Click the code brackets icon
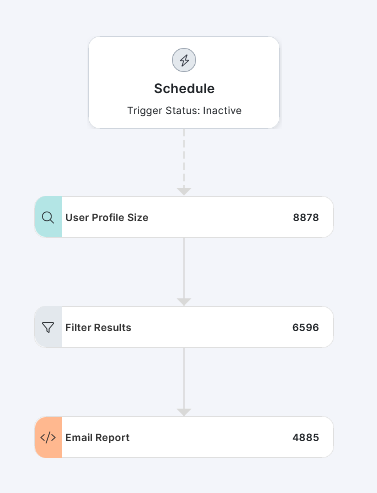This screenshot has height=493, width=377. coord(48,437)
